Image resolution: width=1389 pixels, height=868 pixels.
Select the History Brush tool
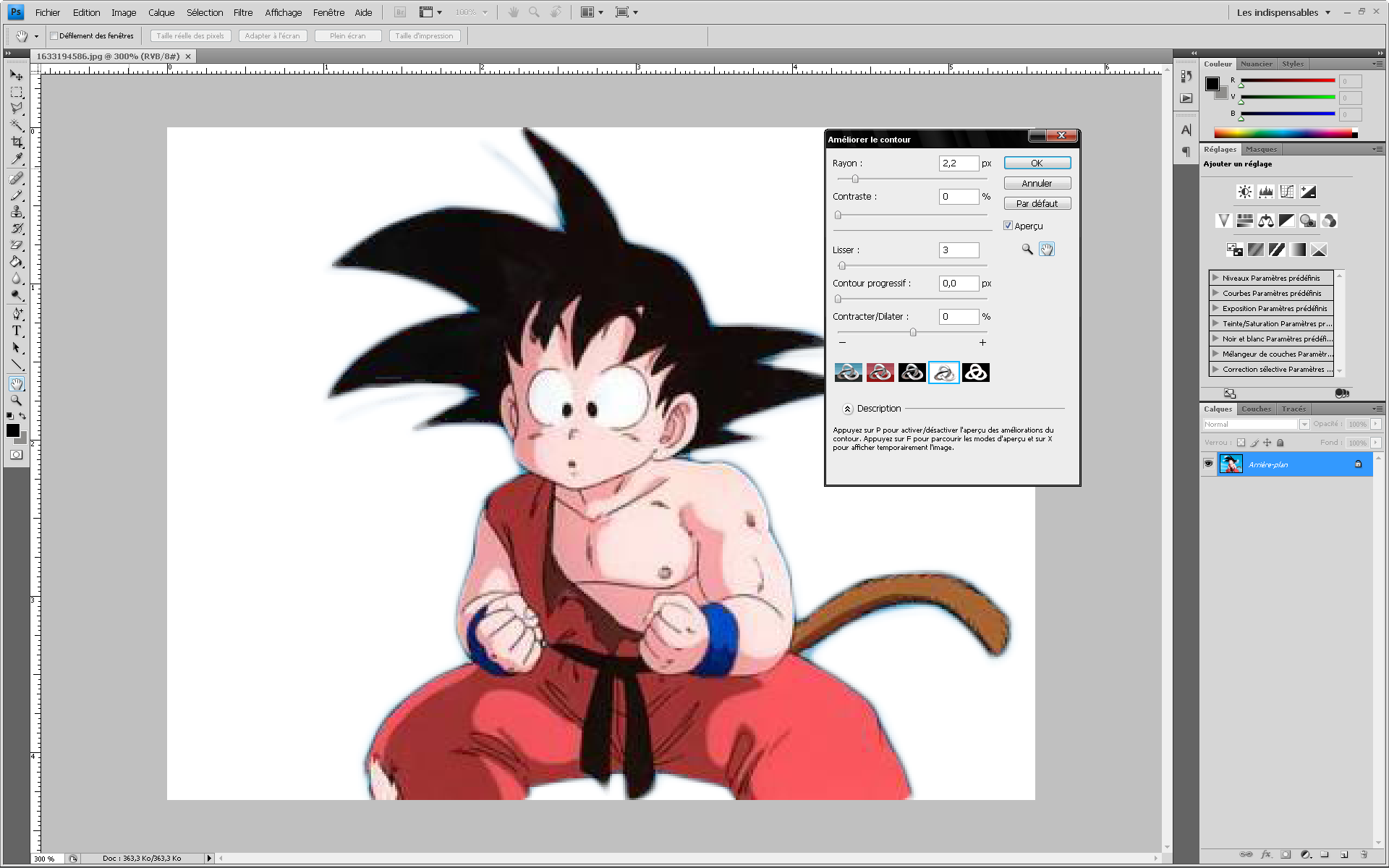point(16,229)
